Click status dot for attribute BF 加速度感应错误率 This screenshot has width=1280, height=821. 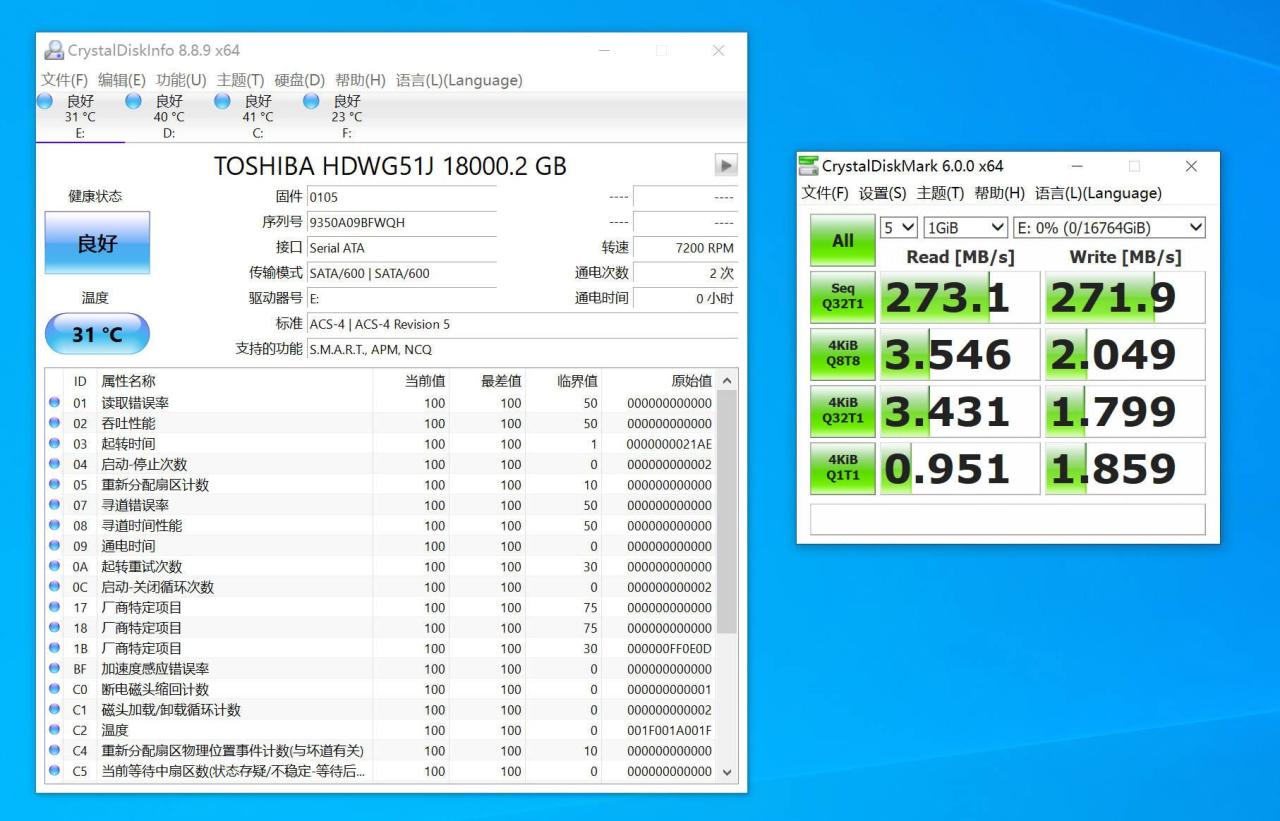[54, 669]
